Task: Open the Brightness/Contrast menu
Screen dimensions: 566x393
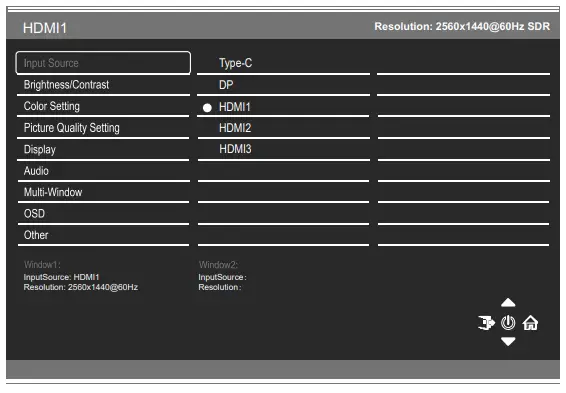Action: click(103, 85)
